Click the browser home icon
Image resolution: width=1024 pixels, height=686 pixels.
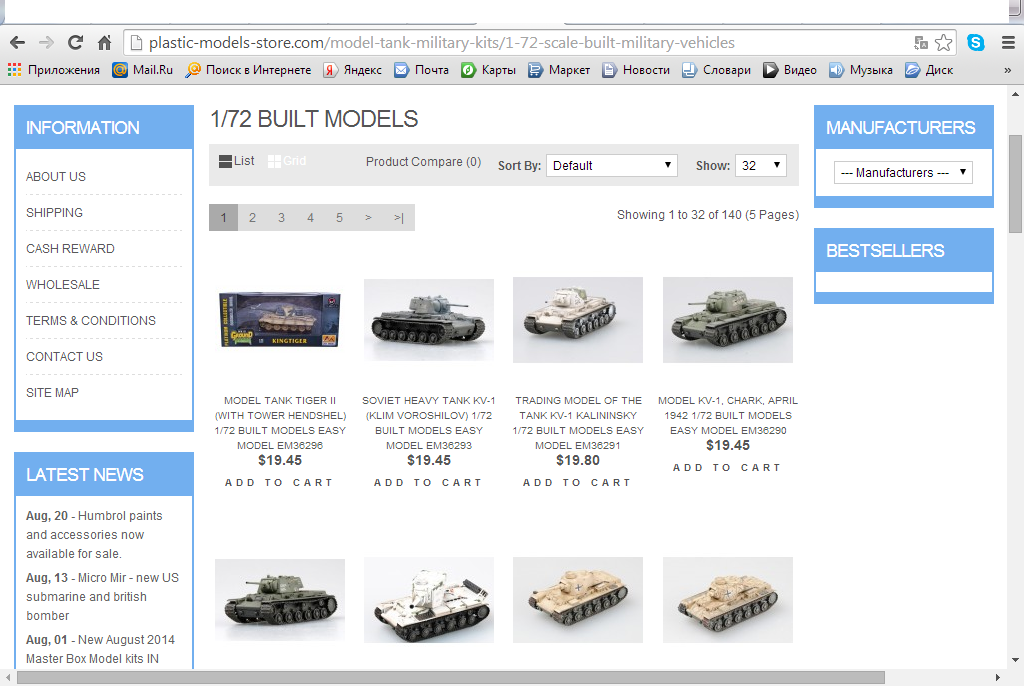pos(104,43)
